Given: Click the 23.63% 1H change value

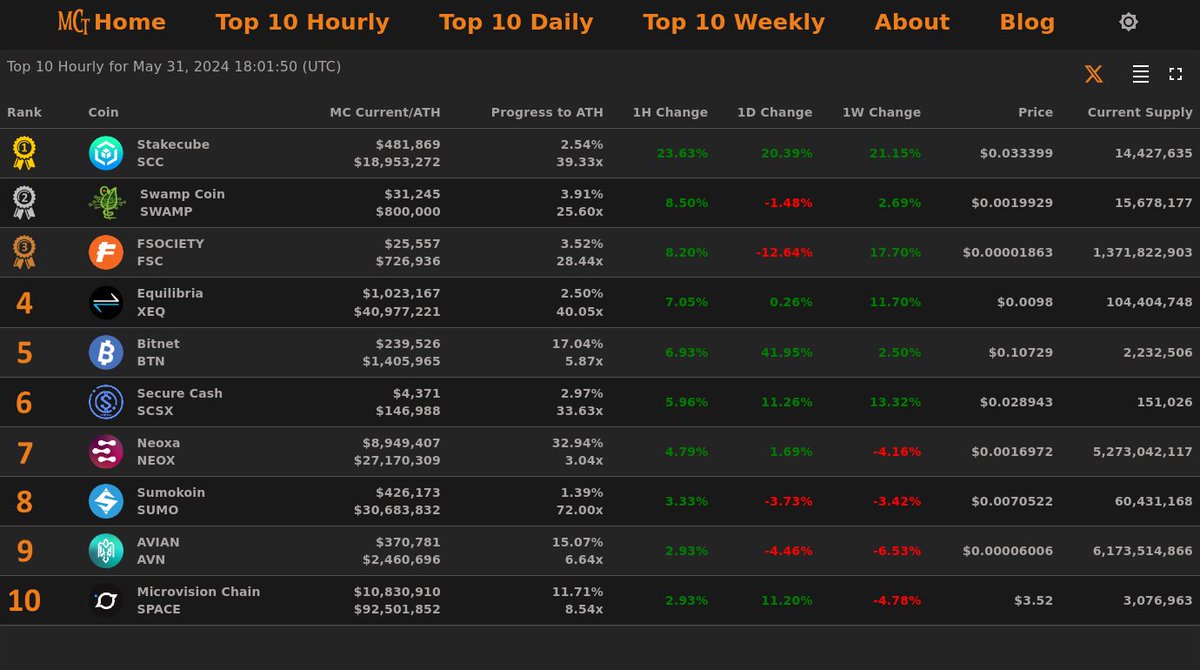Looking at the screenshot, I should coord(682,153).
